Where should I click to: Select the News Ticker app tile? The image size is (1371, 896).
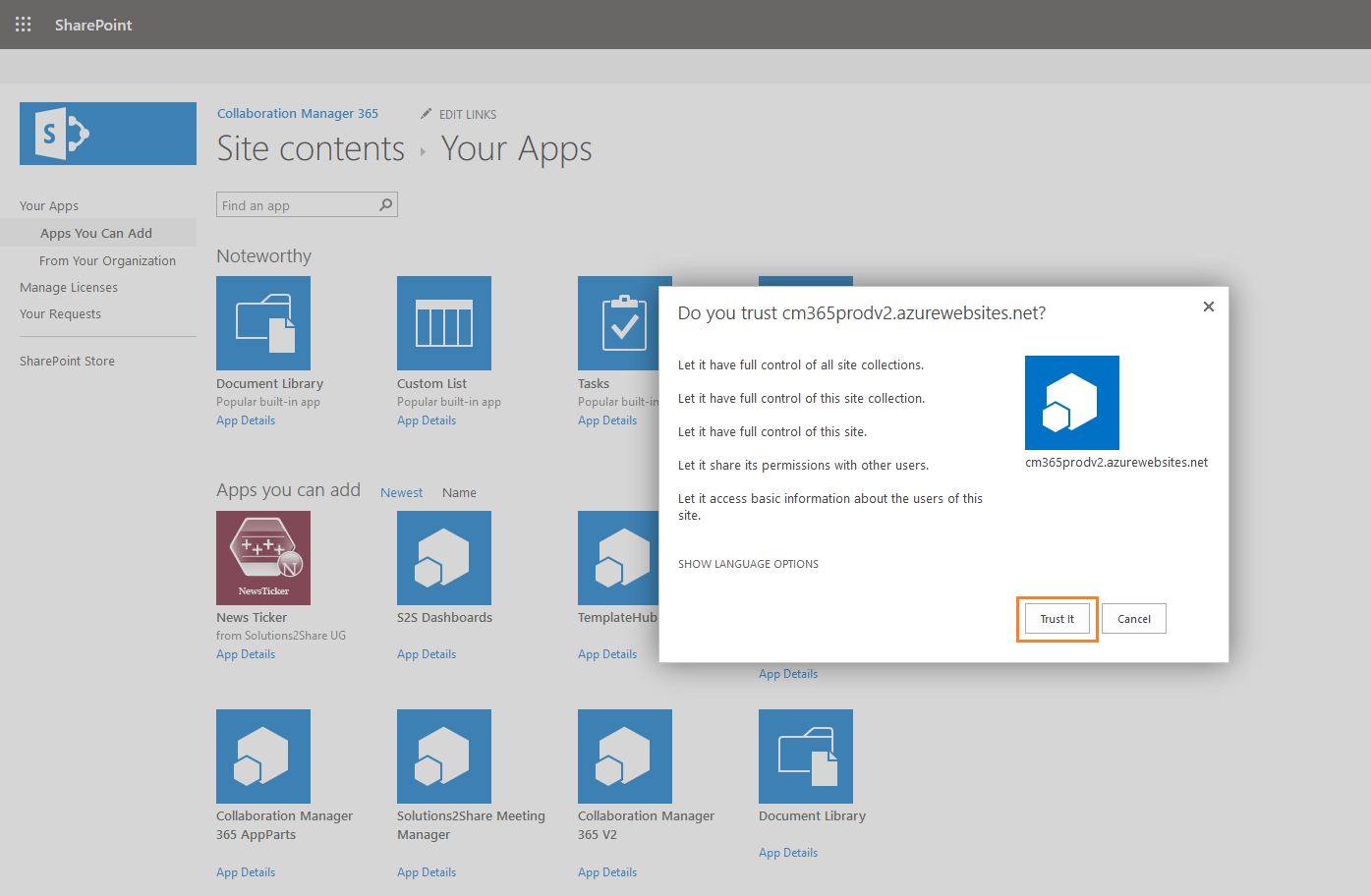pyautogui.click(x=263, y=558)
